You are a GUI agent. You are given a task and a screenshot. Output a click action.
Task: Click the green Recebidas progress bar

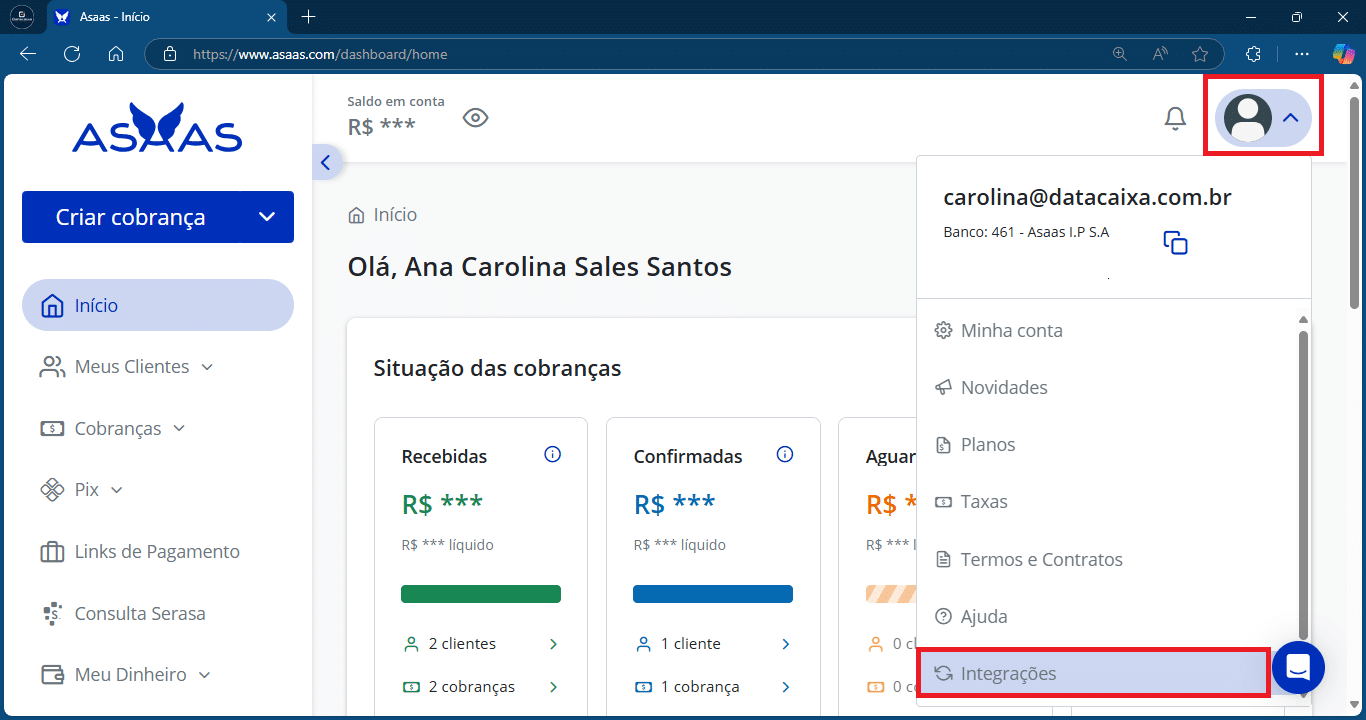pyautogui.click(x=480, y=593)
